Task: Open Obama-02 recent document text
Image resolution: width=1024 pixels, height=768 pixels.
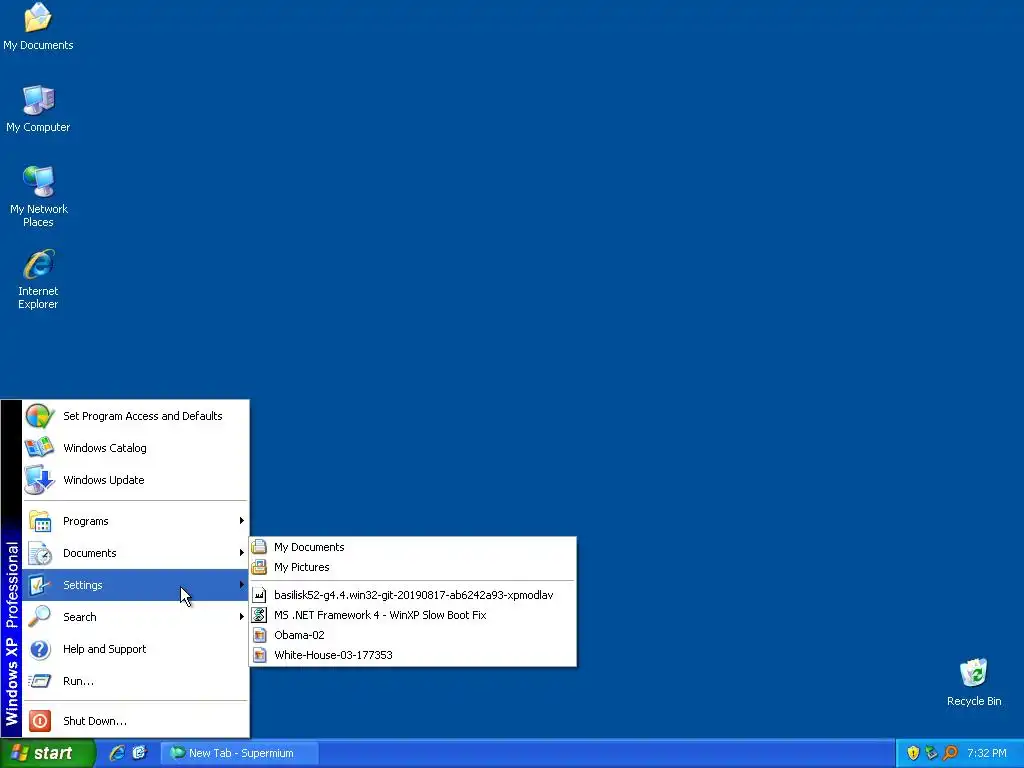Action: coord(299,635)
